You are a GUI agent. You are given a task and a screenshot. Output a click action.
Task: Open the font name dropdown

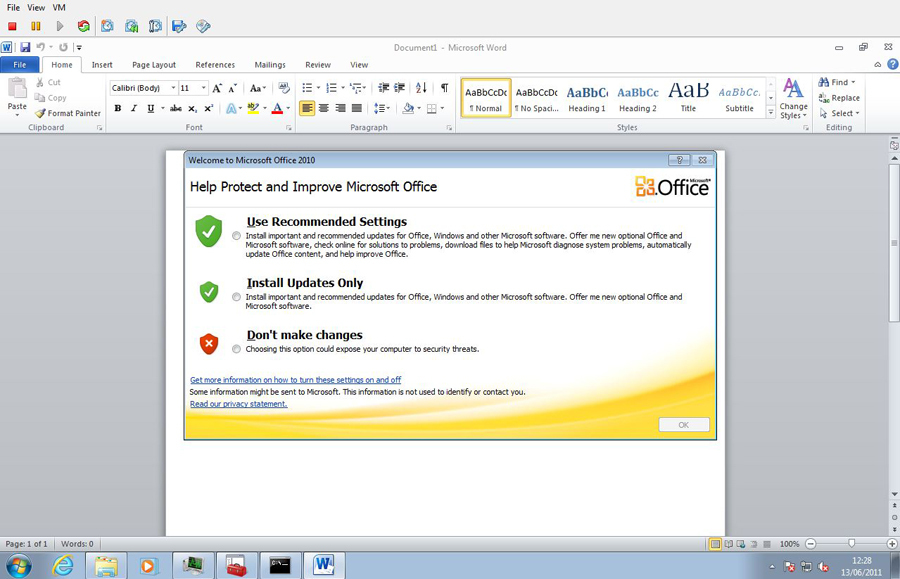(173, 88)
